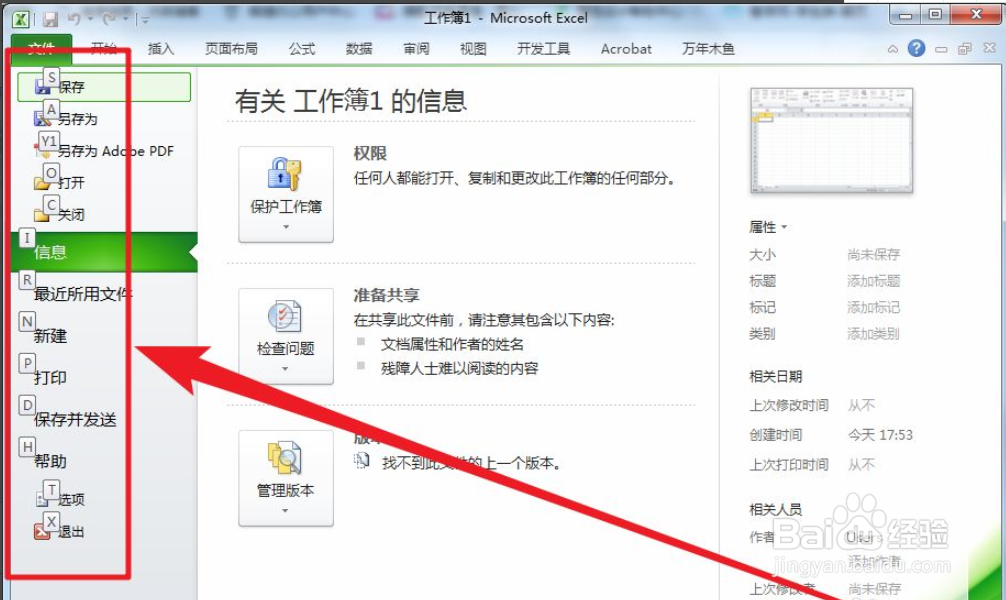This screenshot has width=1006, height=600.
Task: Switch to the 文件 (File) ribbon tab
Action: tap(42, 49)
